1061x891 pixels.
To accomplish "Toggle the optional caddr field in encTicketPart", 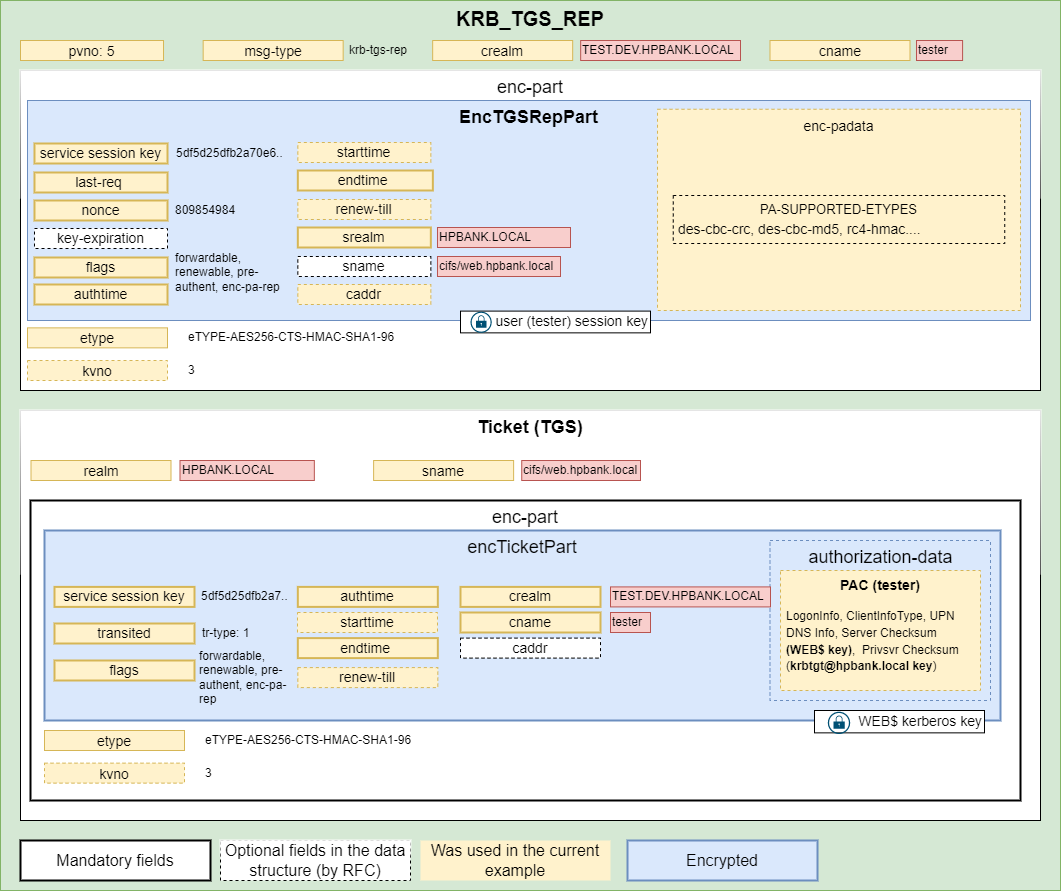I will pyautogui.click(x=529, y=647).
